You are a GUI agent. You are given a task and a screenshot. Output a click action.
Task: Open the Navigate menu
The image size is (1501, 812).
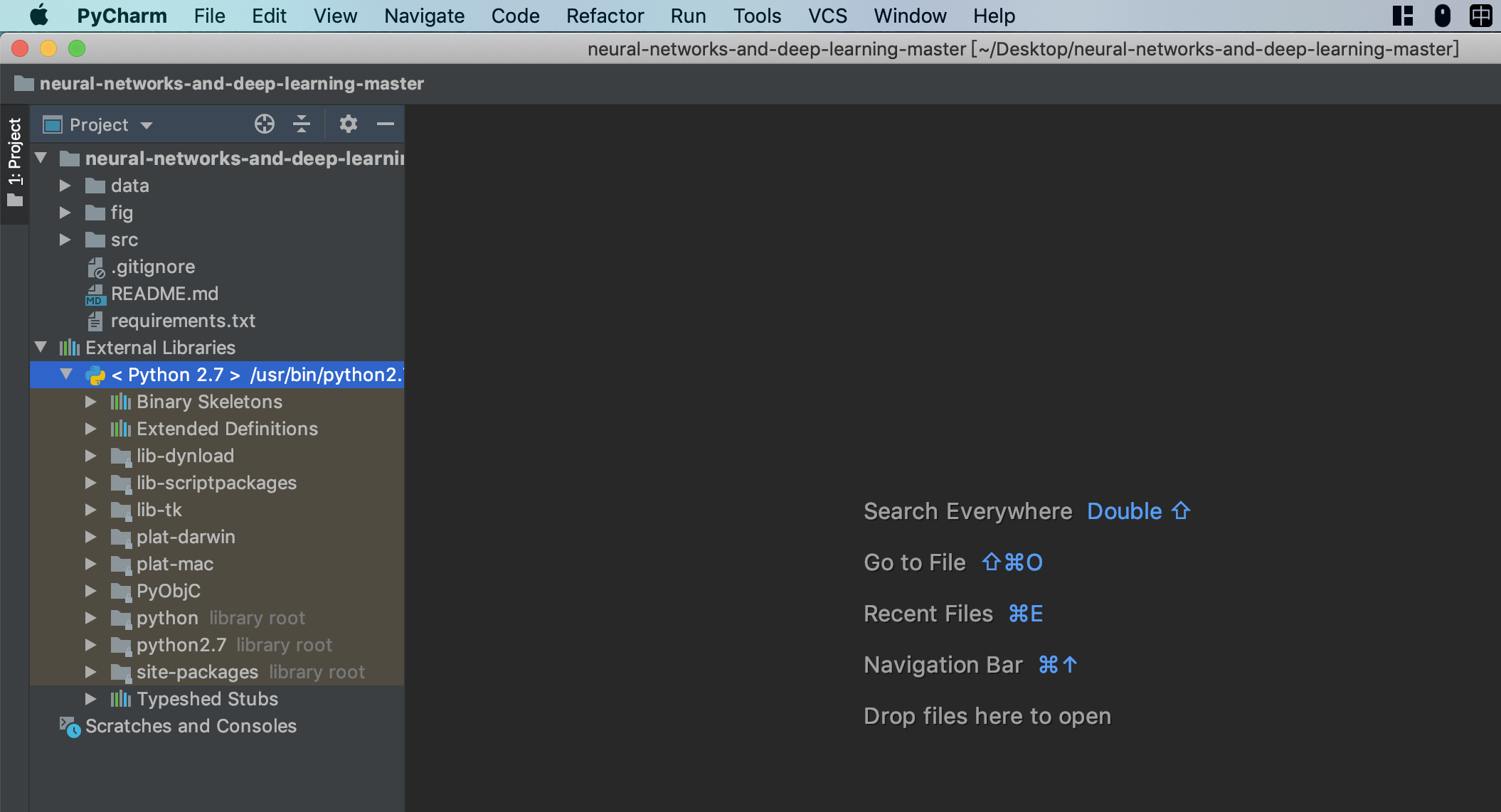pyautogui.click(x=424, y=16)
